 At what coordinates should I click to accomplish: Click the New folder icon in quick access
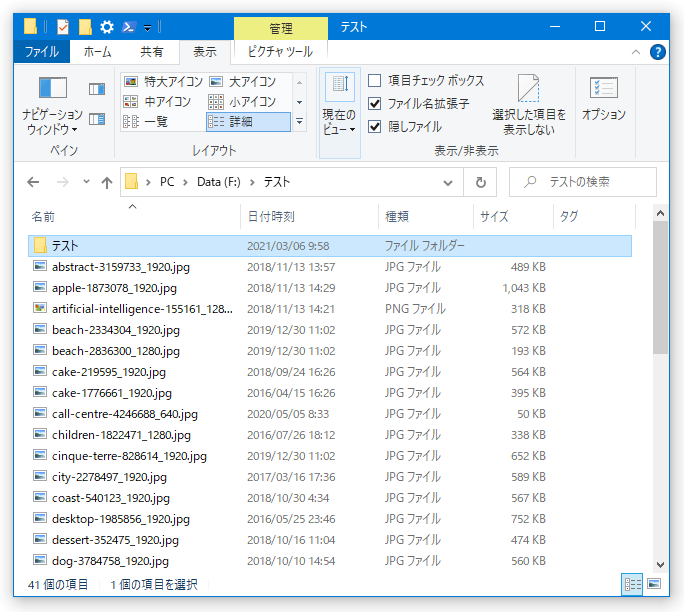(85, 27)
